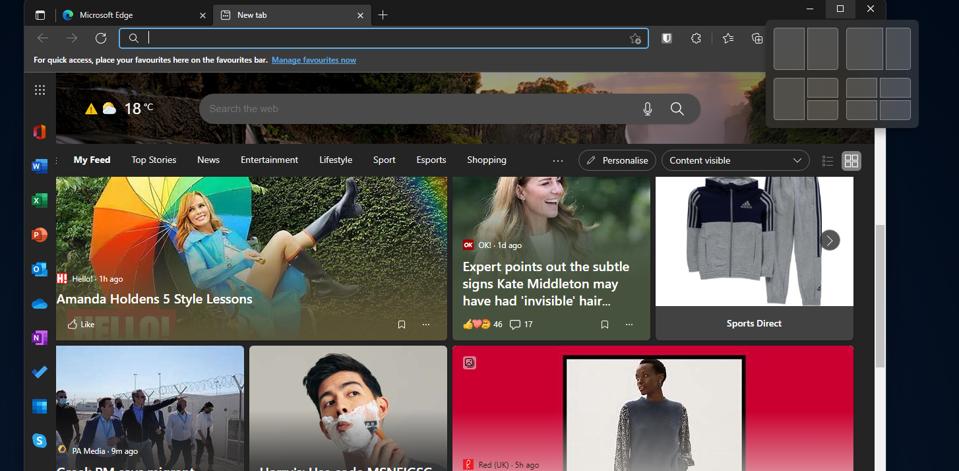
Task: Advance Sports Direct carousel with arrow
Action: [x=830, y=240]
